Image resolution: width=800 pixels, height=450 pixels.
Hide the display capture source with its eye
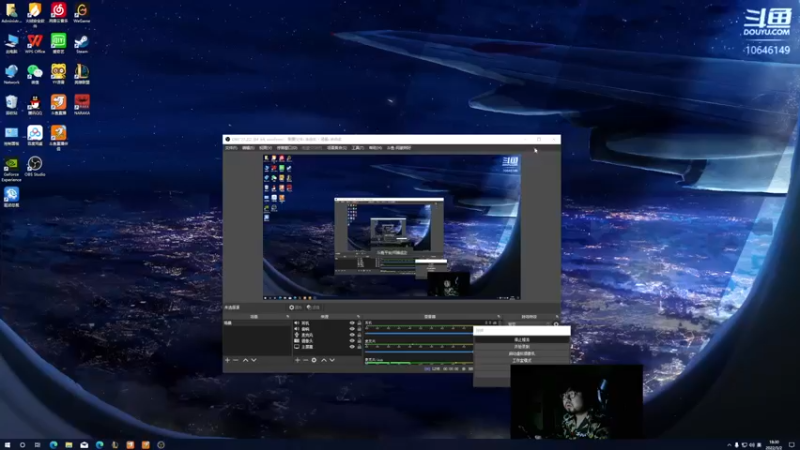pyautogui.click(x=352, y=347)
